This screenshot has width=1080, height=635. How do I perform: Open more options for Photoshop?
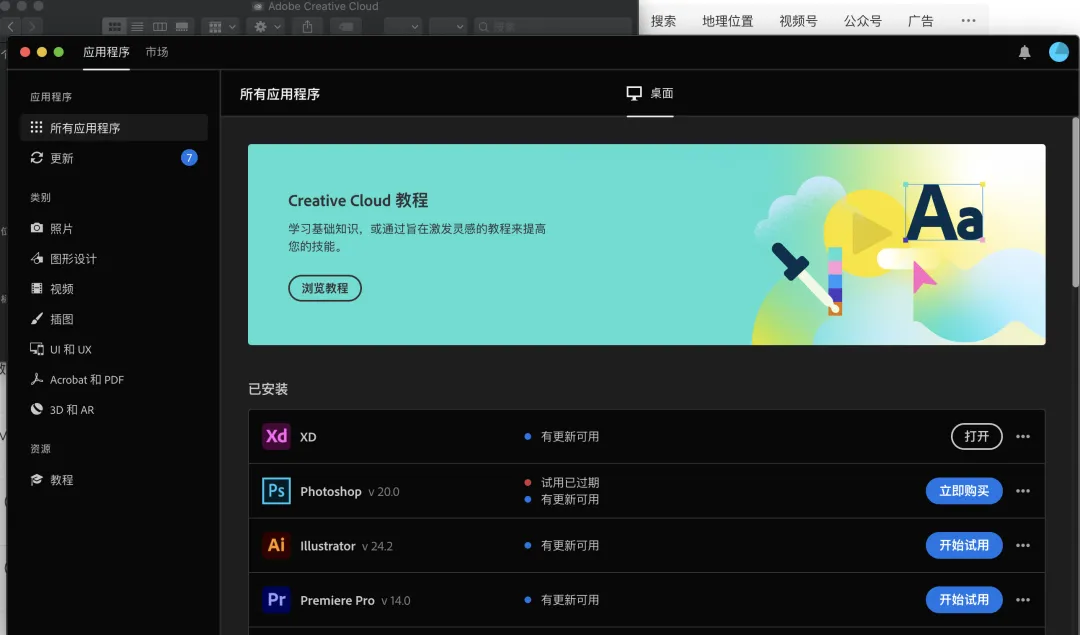(x=1023, y=491)
